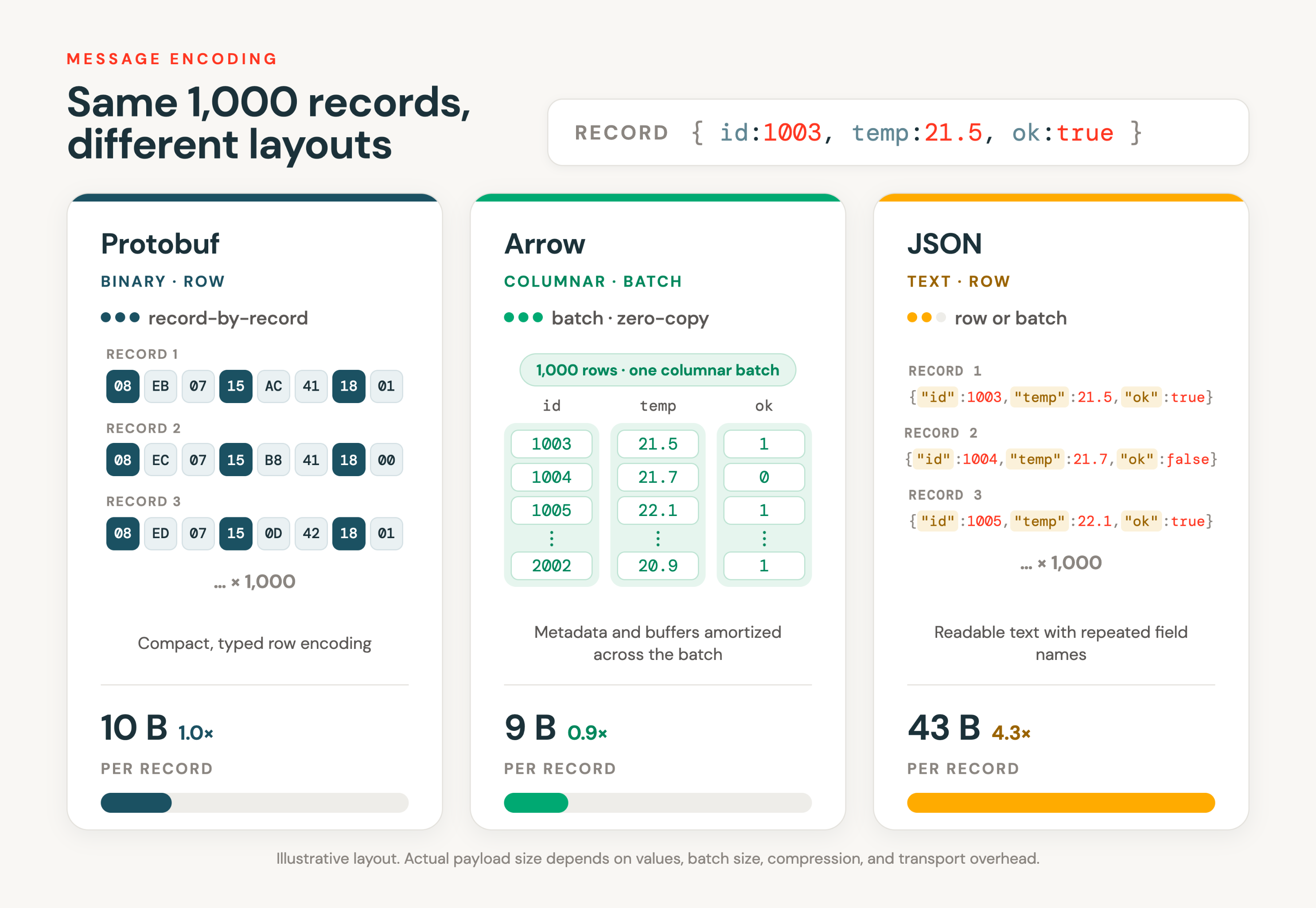Click the '21.7' cell in Arrow temp column

(658, 477)
